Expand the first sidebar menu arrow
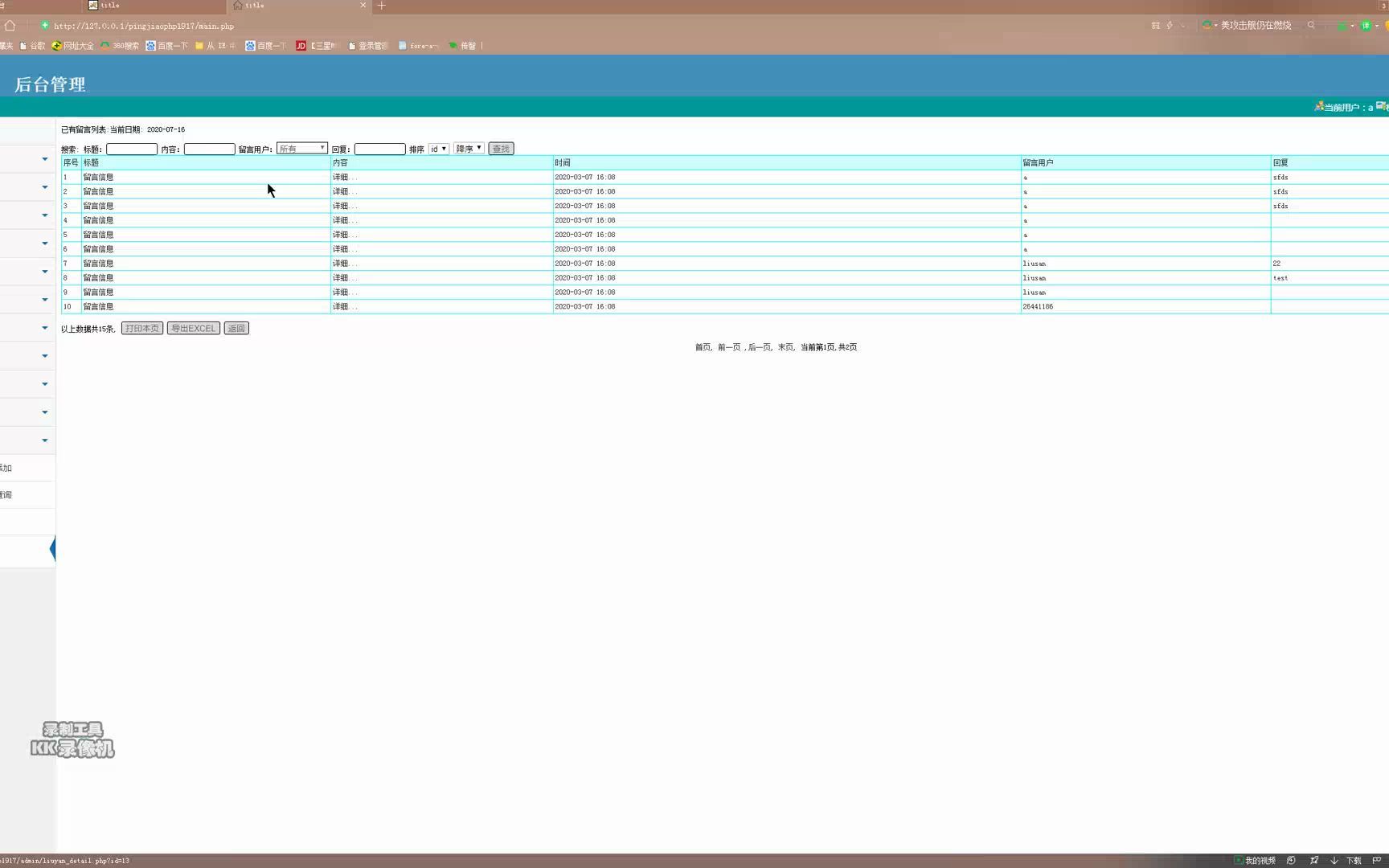The image size is (1389, 868). point(45,159)
